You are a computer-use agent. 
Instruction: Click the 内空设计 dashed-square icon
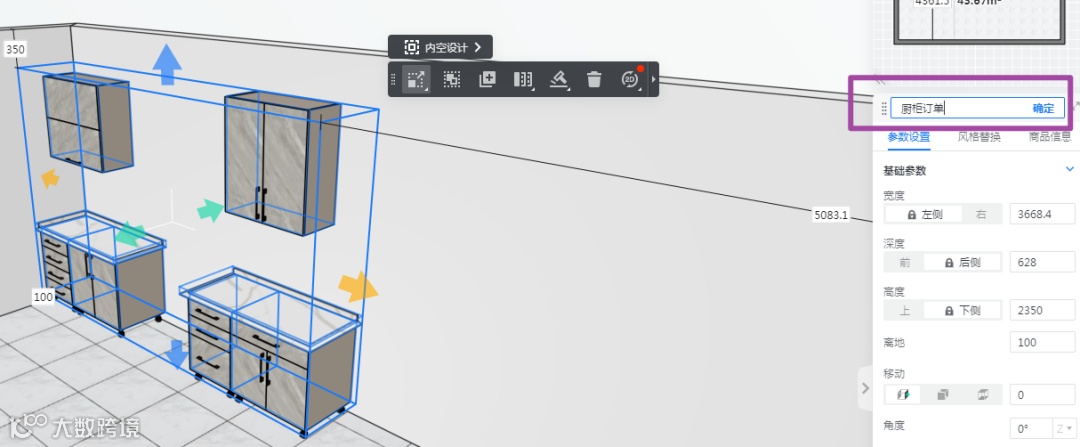tap(411, 47)
